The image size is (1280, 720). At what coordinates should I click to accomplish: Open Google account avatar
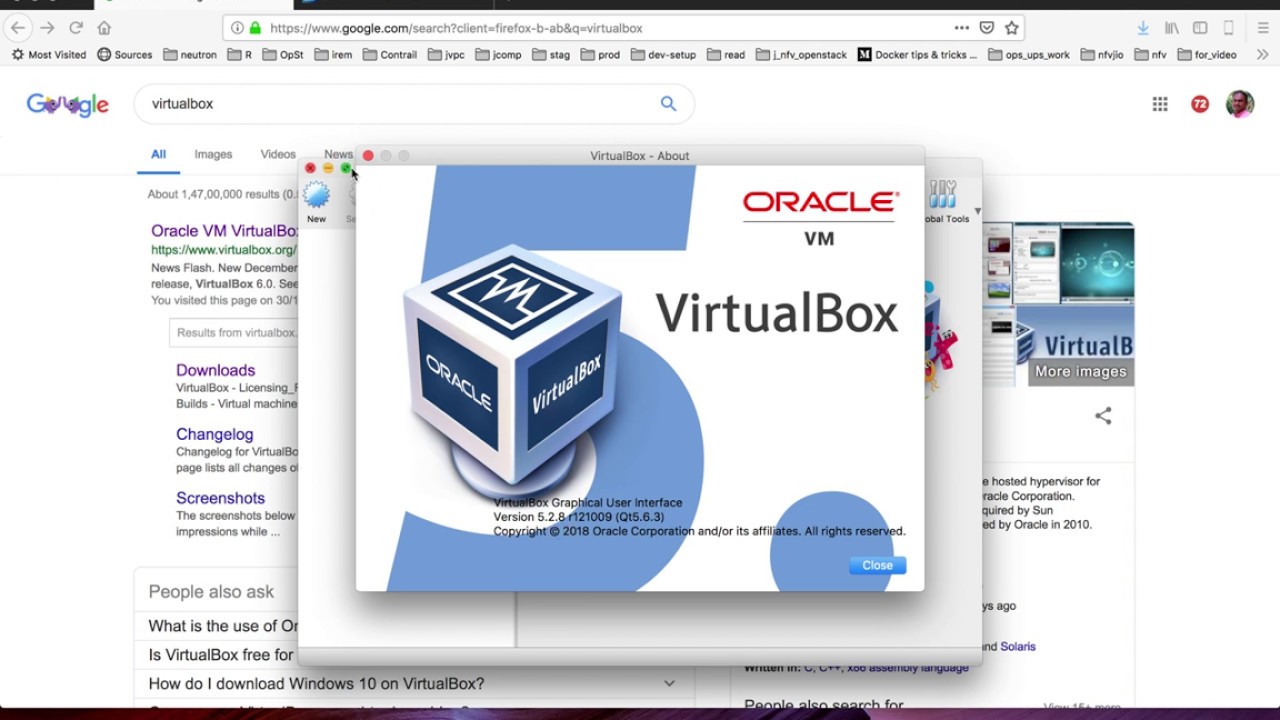point(1240,104)
